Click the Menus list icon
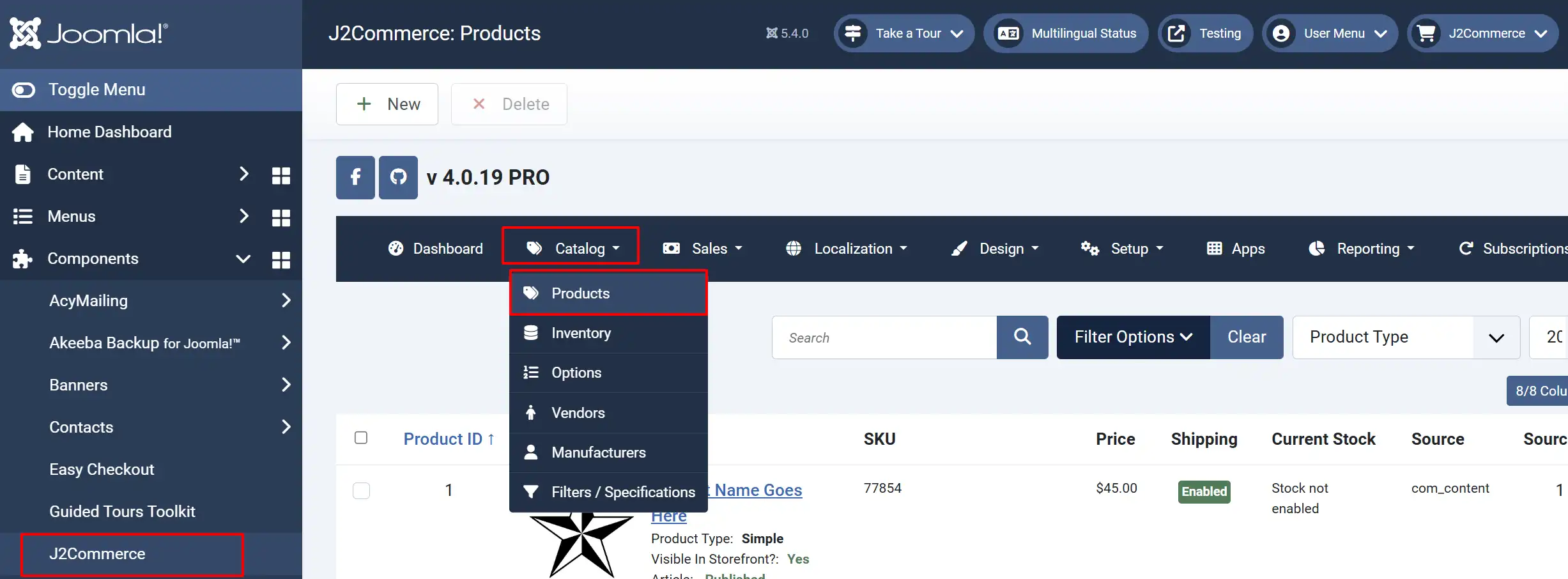This screenshot has height=579, width=1568. tap(23, 217)
